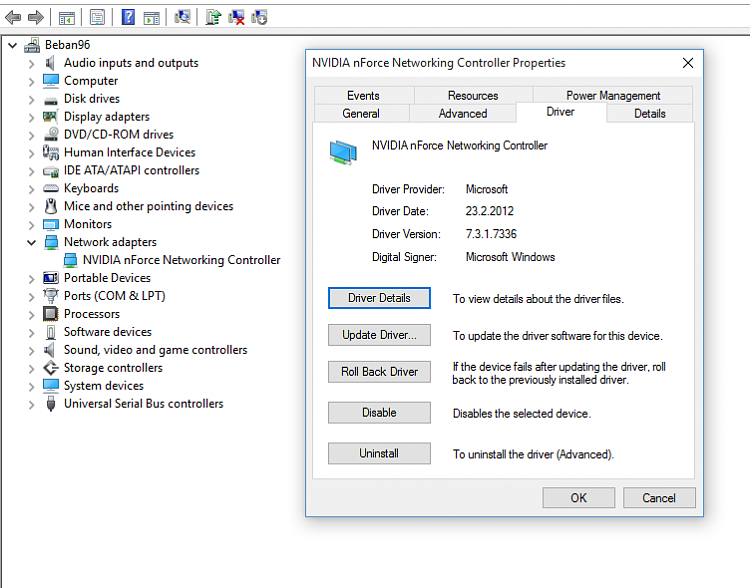
Task: Click the Forward arrow toolbar icon
Action: pyautogui.click(x=35, y=18)
